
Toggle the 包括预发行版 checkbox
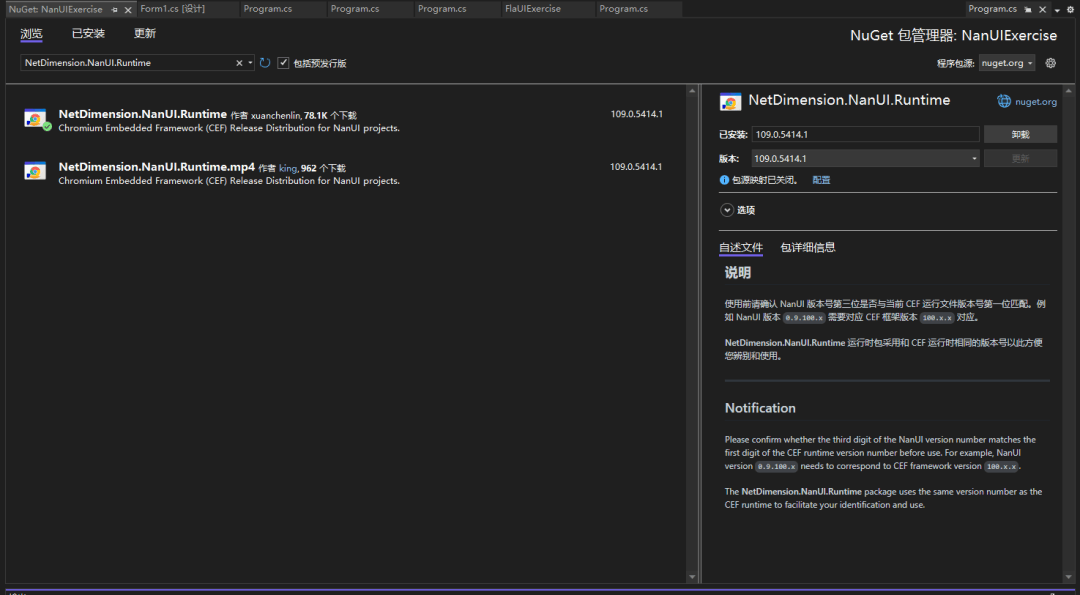pos(283,63)
